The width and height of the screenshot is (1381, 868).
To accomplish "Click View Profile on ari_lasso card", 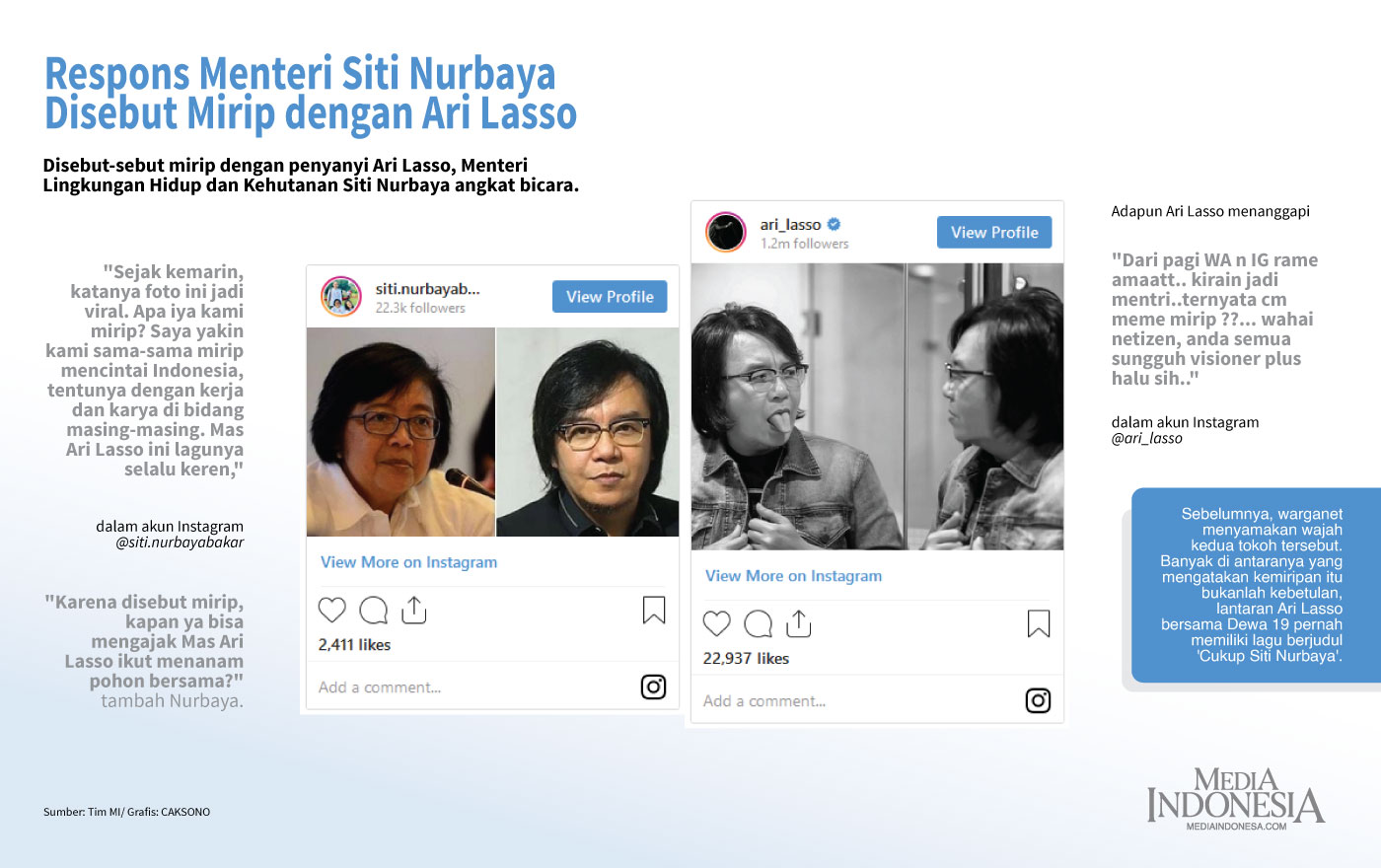I will point(994,233).
